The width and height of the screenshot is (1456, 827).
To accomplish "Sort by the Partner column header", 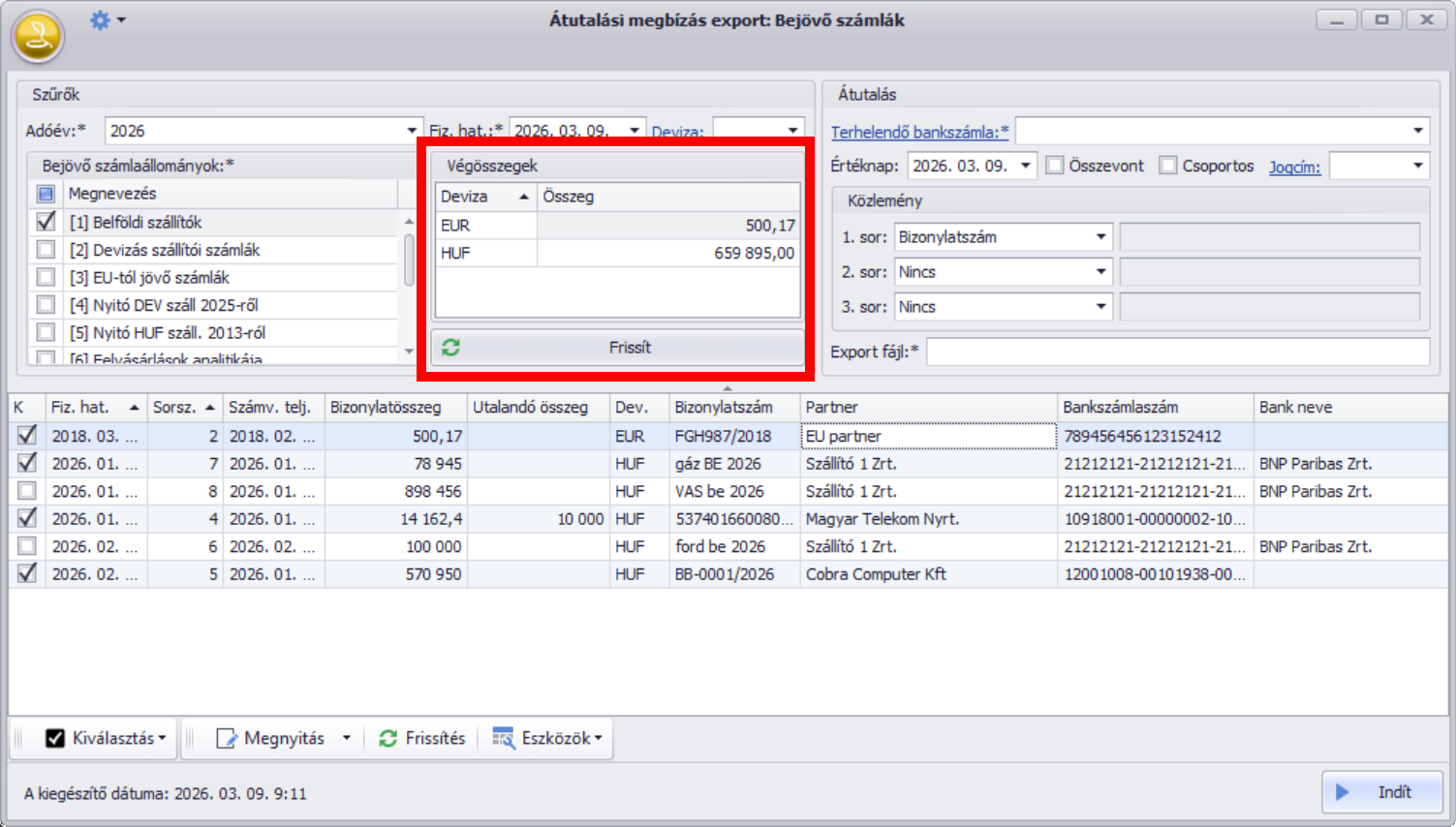I will [928, 408].
